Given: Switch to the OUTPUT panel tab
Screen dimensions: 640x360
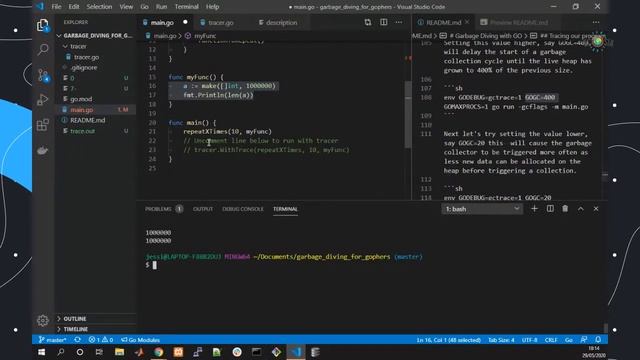Looking at the screenshot, I should click(x=203, y=209).
